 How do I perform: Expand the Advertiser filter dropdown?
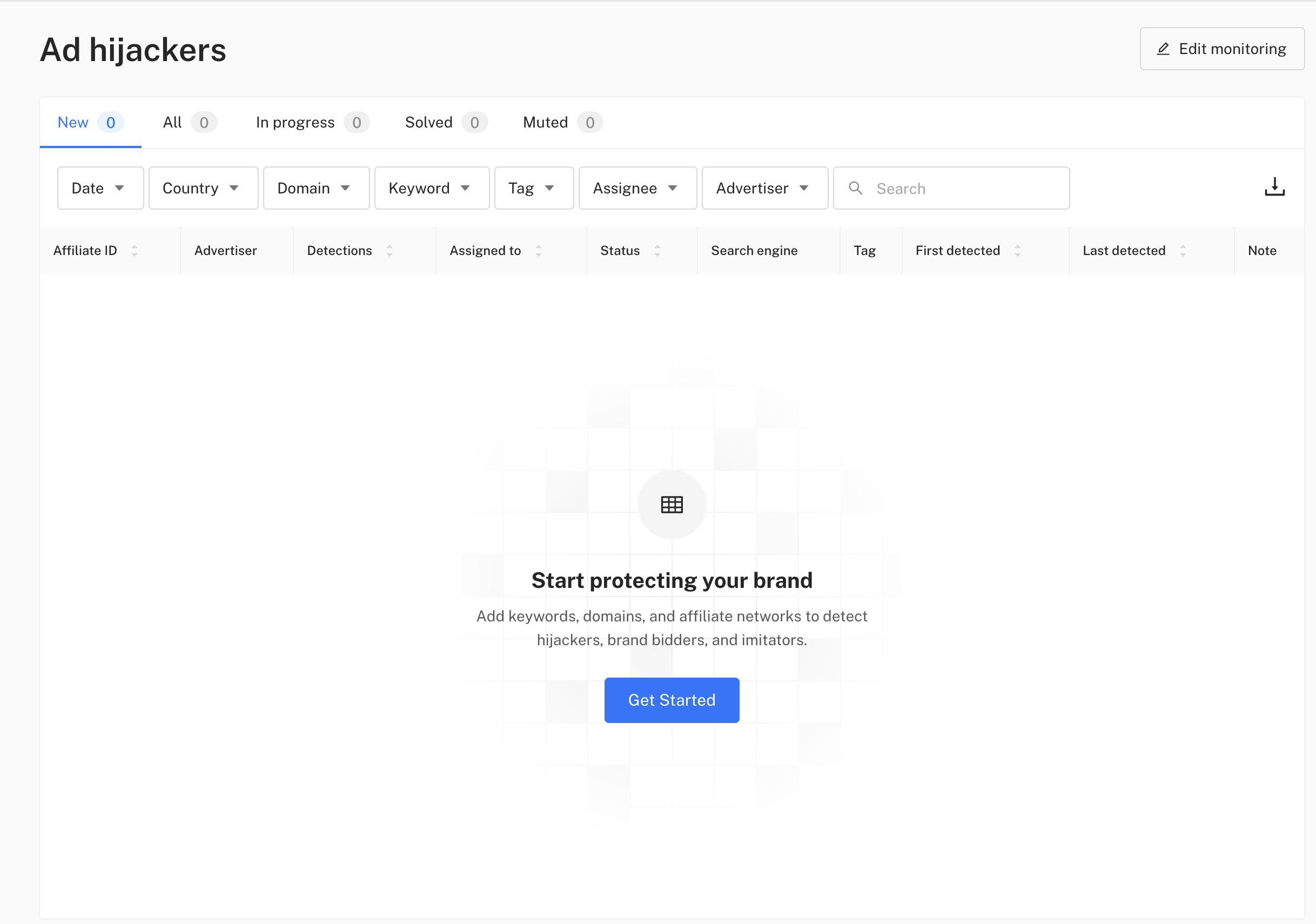[764, 188]
